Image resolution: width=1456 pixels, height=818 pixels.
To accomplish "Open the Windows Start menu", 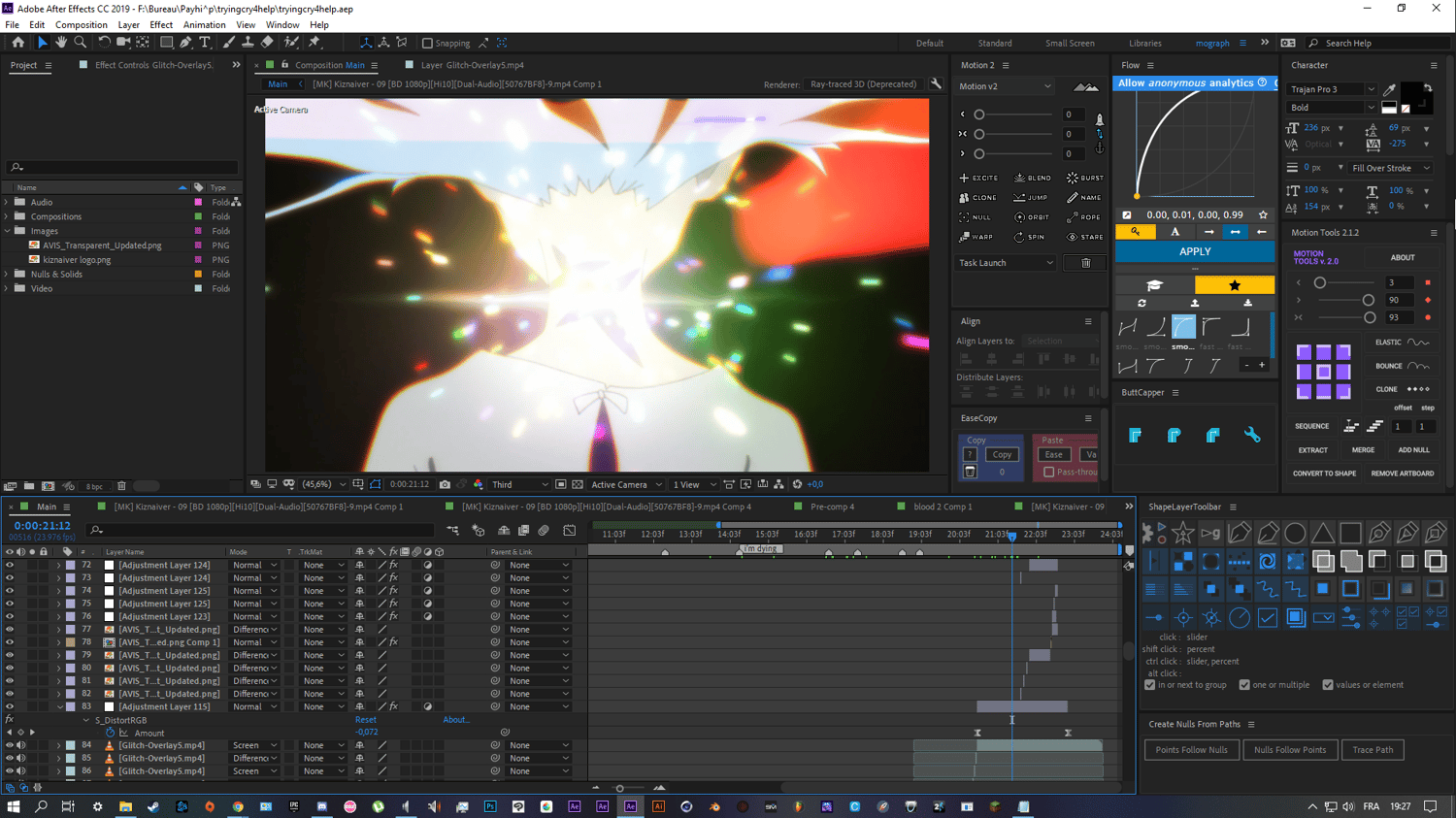I will point(14,806).
